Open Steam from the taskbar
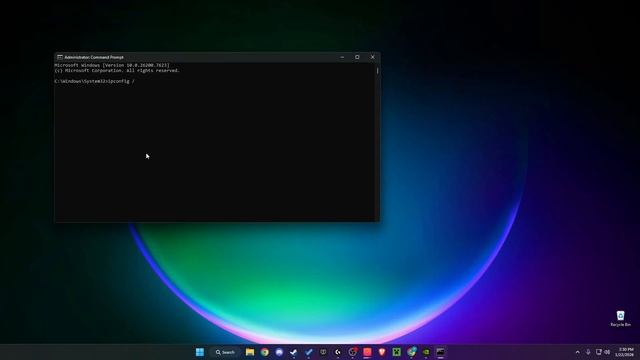640x360 pixels. pyautogui.click(x=294, y=352)
